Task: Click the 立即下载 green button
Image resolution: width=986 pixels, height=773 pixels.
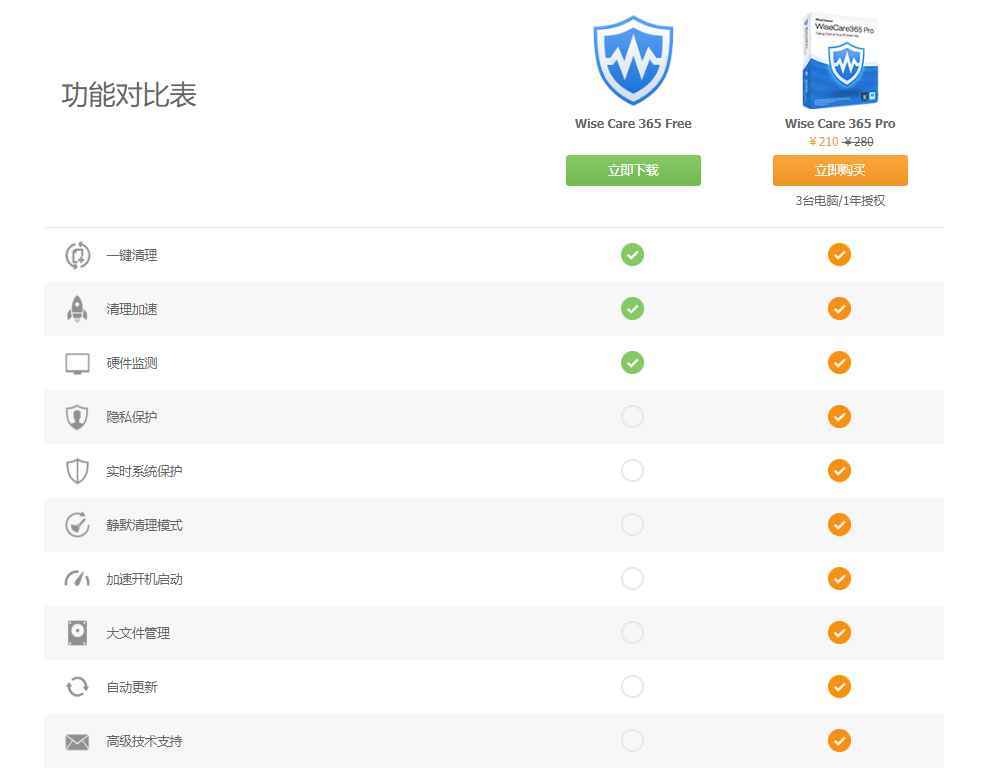Action: (632, 170)
